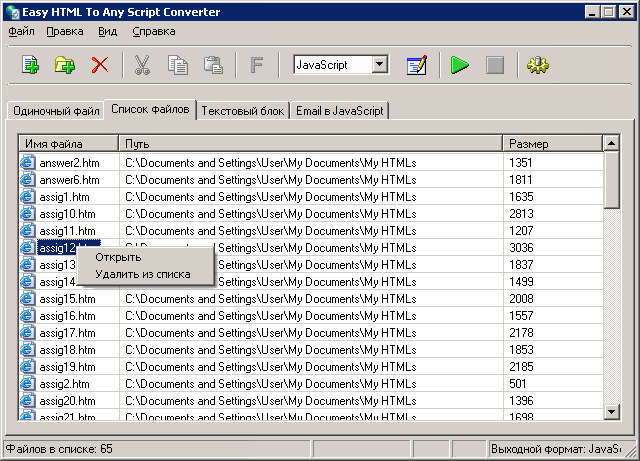Click the file icon beside answer2.htm

point(27,163)
